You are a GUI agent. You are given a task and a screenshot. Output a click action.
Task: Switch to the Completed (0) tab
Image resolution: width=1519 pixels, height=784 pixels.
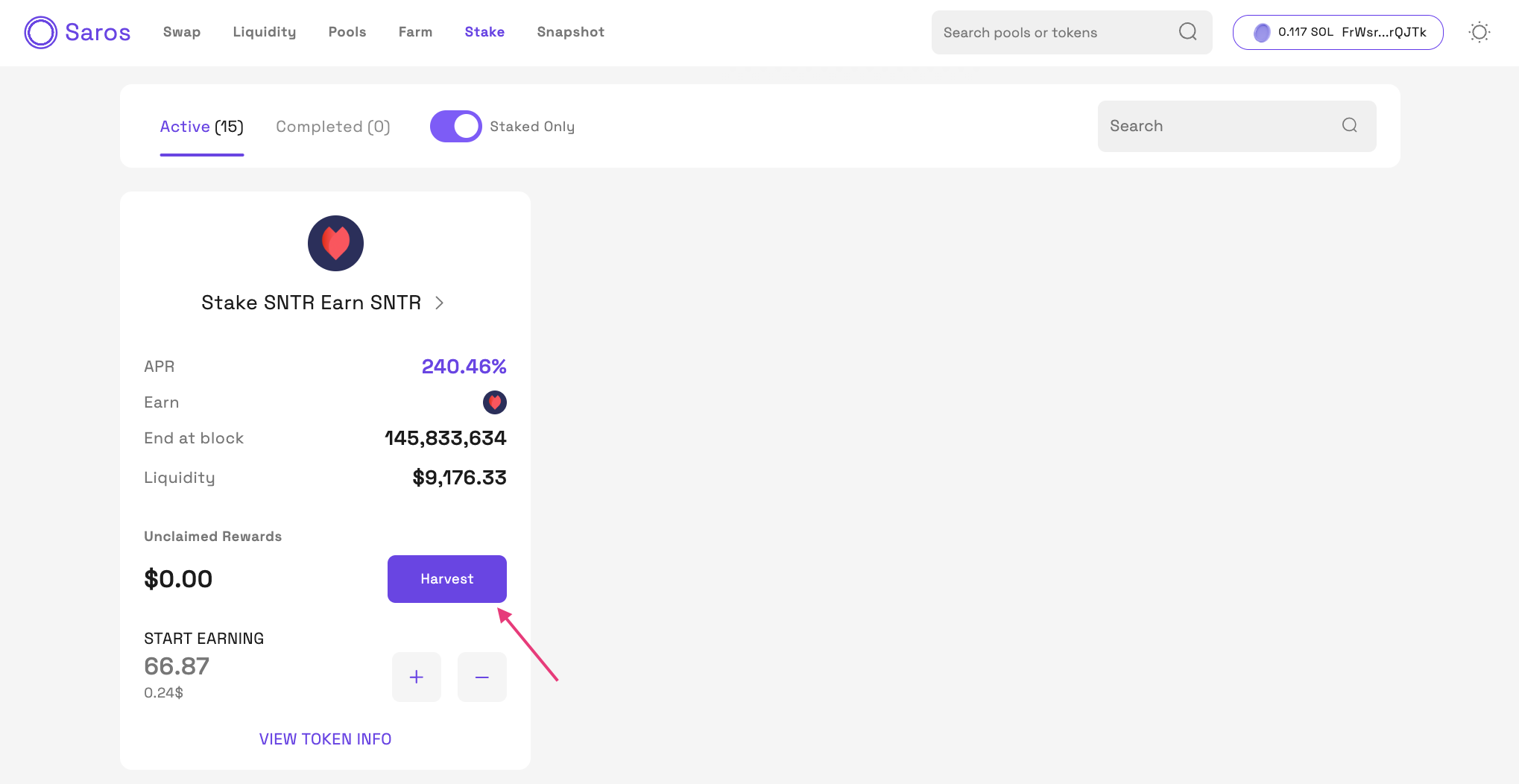click(x=332, y=127)
